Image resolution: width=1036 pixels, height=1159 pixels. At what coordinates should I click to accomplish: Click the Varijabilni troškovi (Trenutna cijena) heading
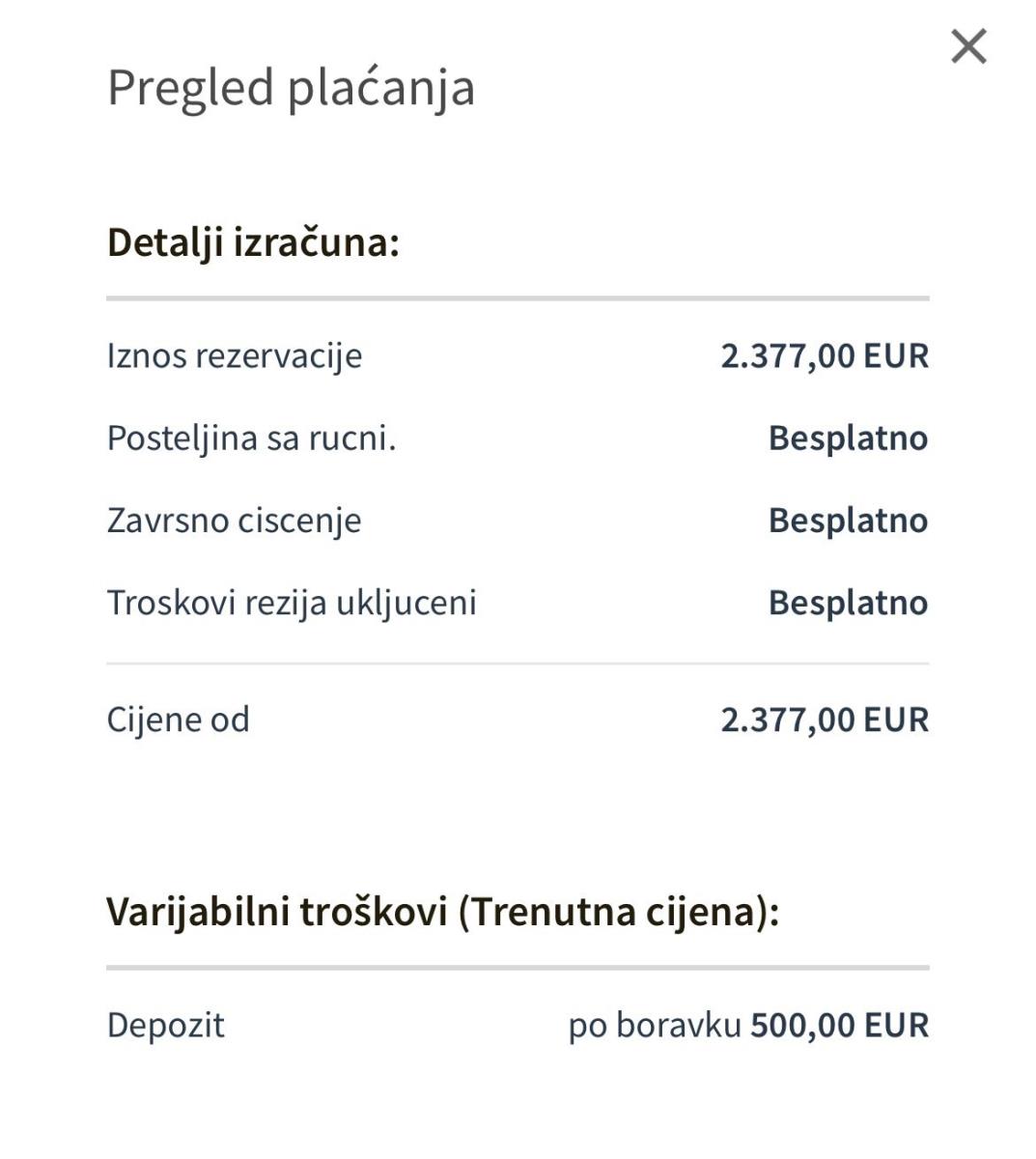(442, 911)
